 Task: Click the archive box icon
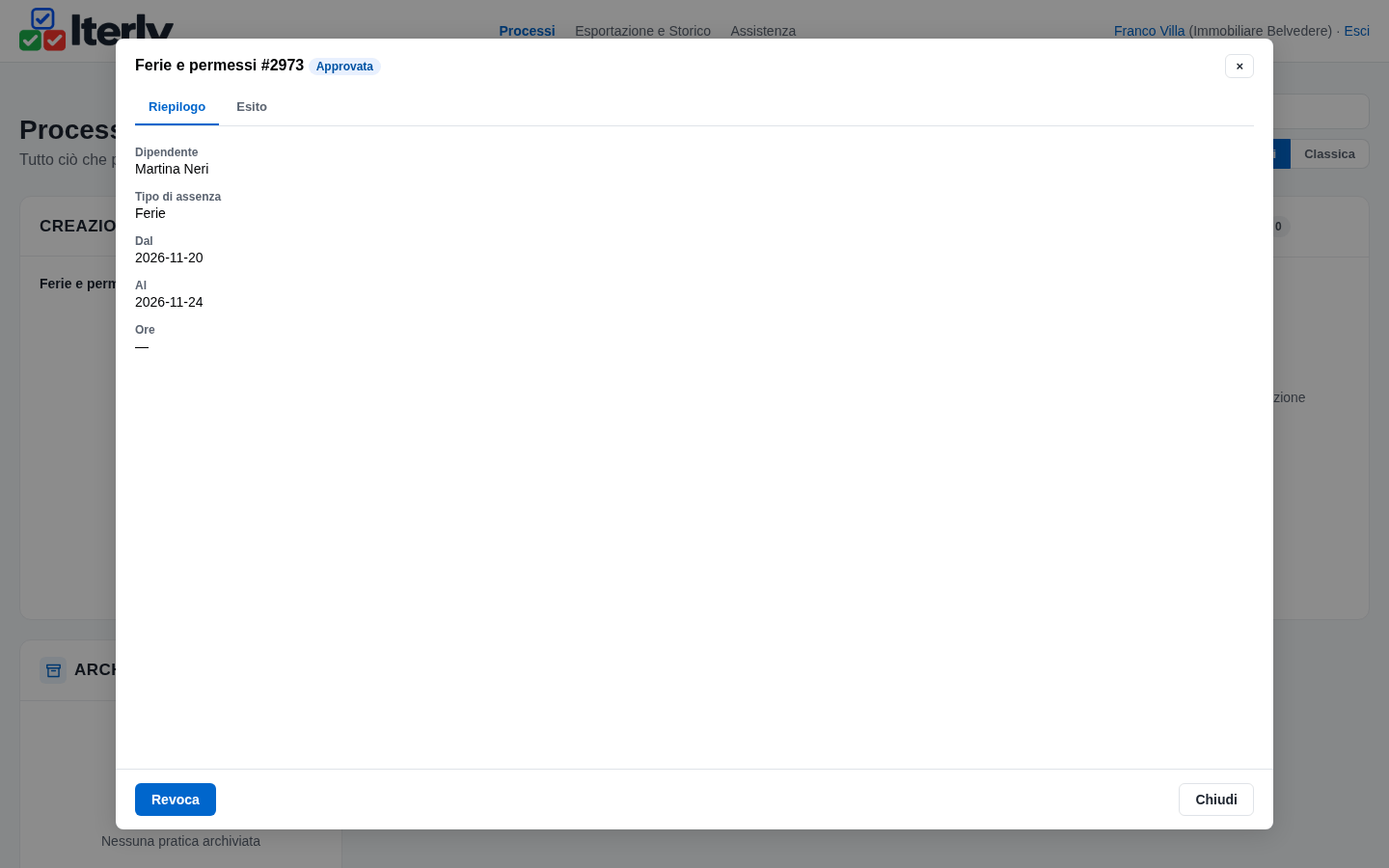tap(53, 669)
